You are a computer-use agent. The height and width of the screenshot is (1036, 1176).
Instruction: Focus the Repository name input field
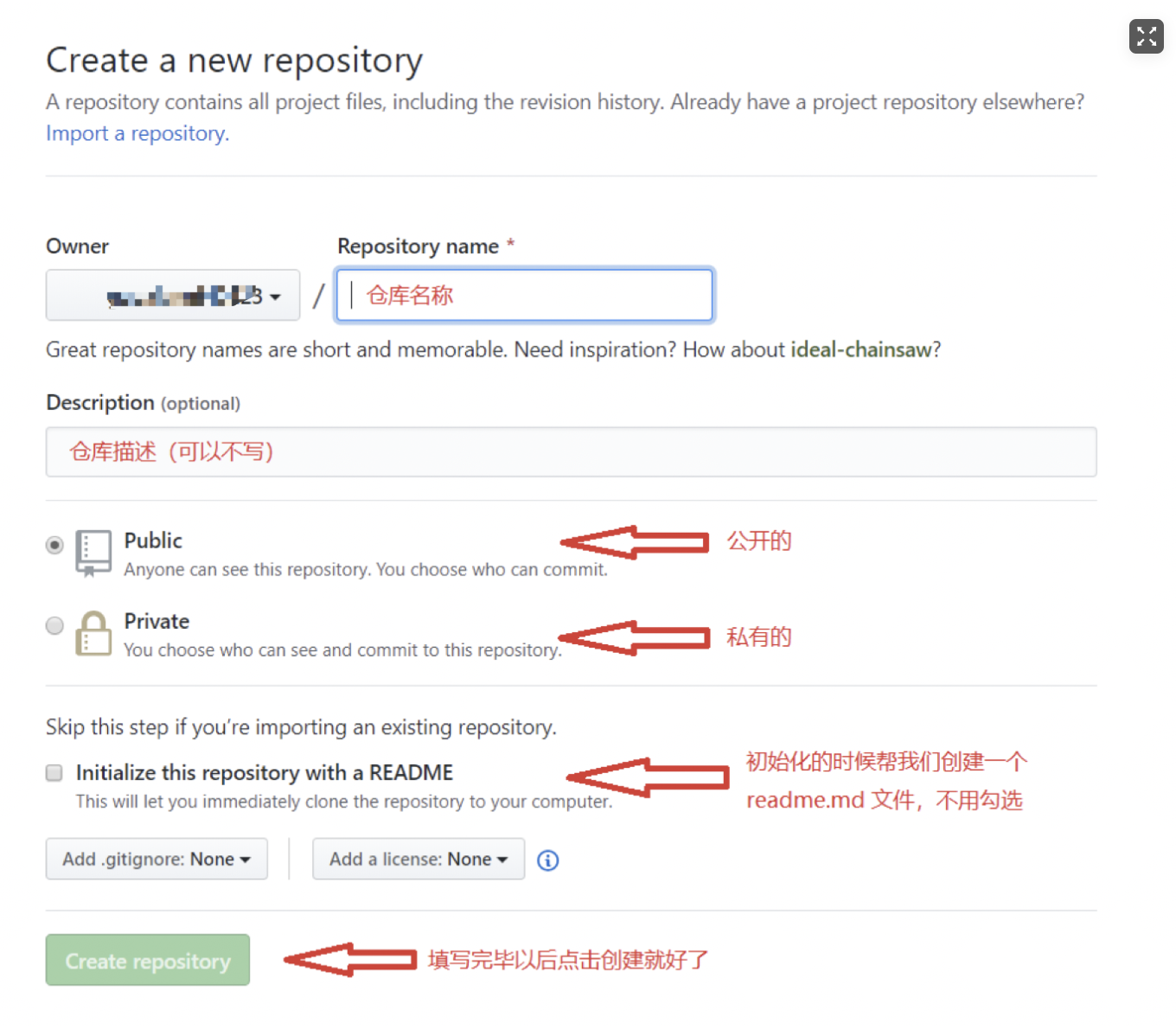pyautogui.click(x=524, y=296)
